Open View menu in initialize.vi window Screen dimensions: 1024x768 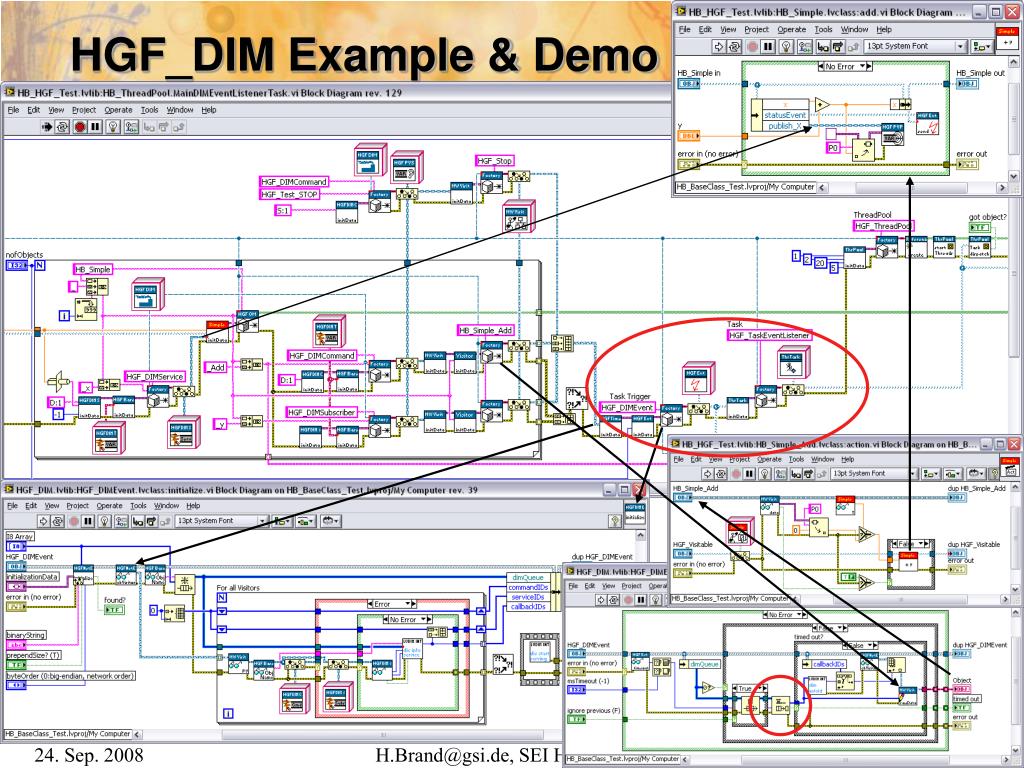click(52, 505)
